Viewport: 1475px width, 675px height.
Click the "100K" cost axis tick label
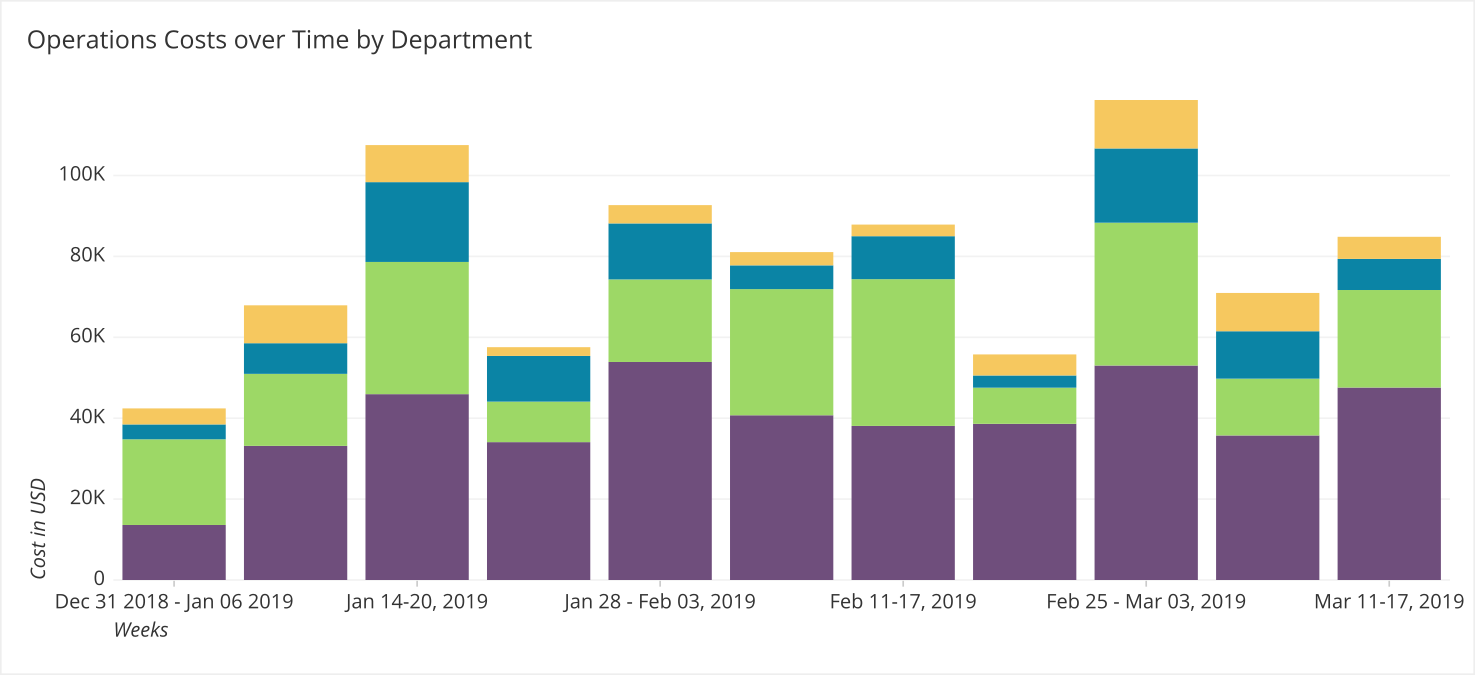tap(82, 175)
